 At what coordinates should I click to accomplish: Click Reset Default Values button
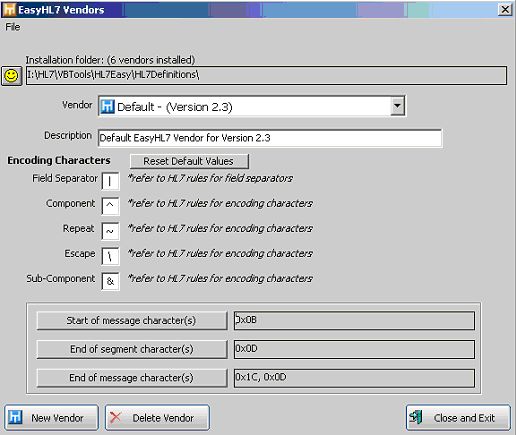click(x=189, y=161)
